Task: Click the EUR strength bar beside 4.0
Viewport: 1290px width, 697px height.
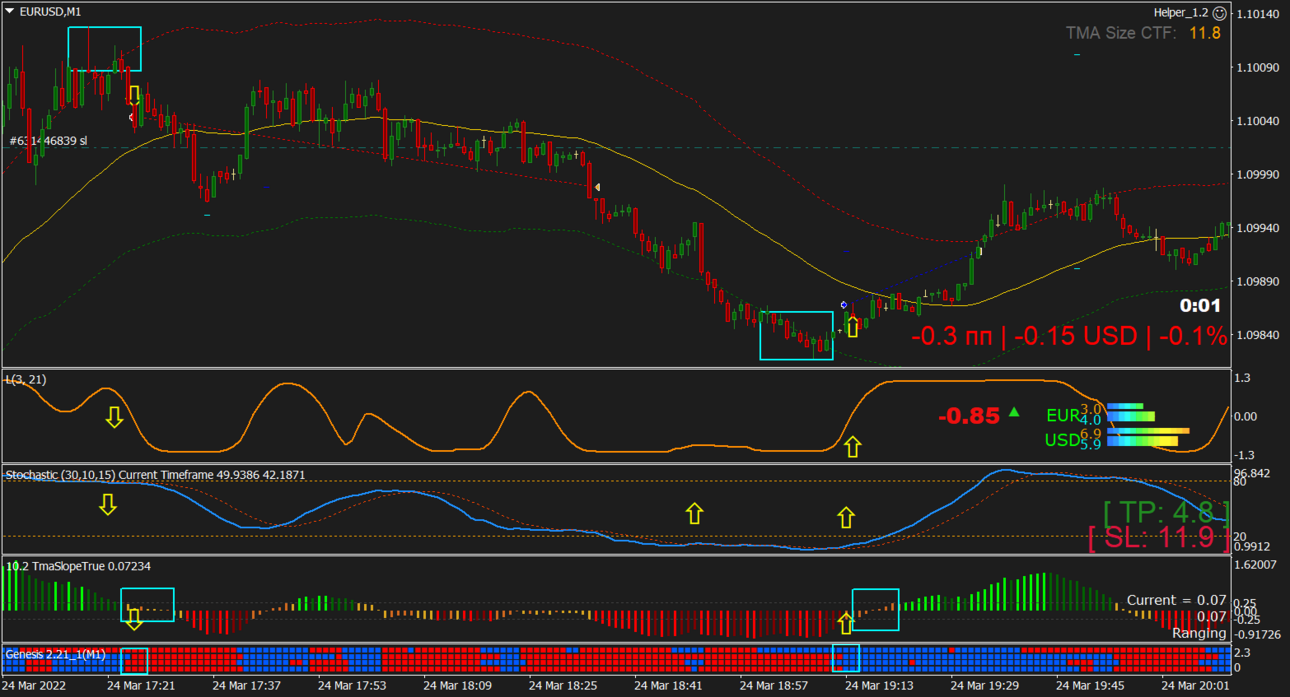Action: (1131, 417)
